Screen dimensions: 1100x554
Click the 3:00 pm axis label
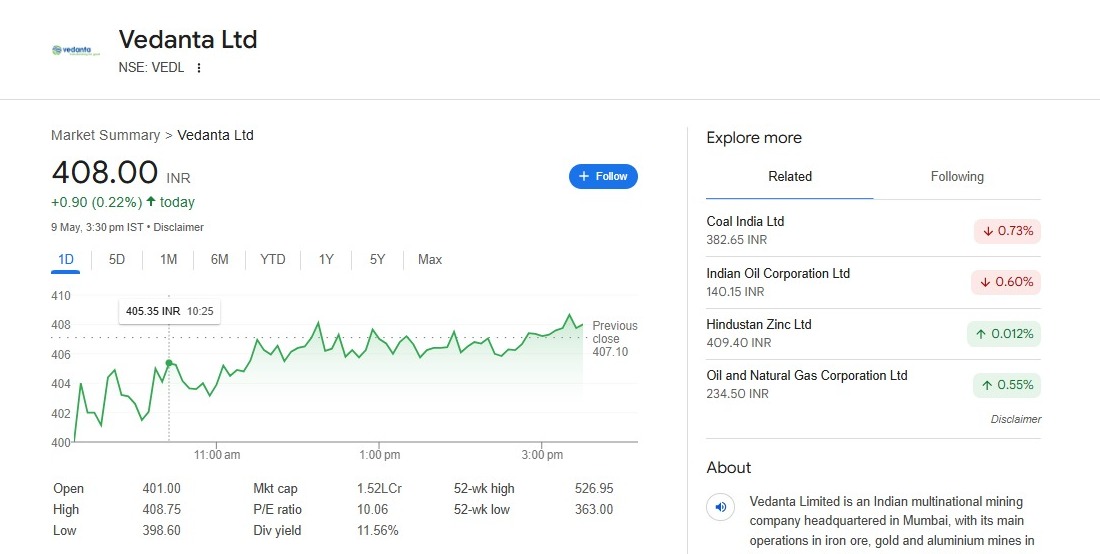(542, 455)
